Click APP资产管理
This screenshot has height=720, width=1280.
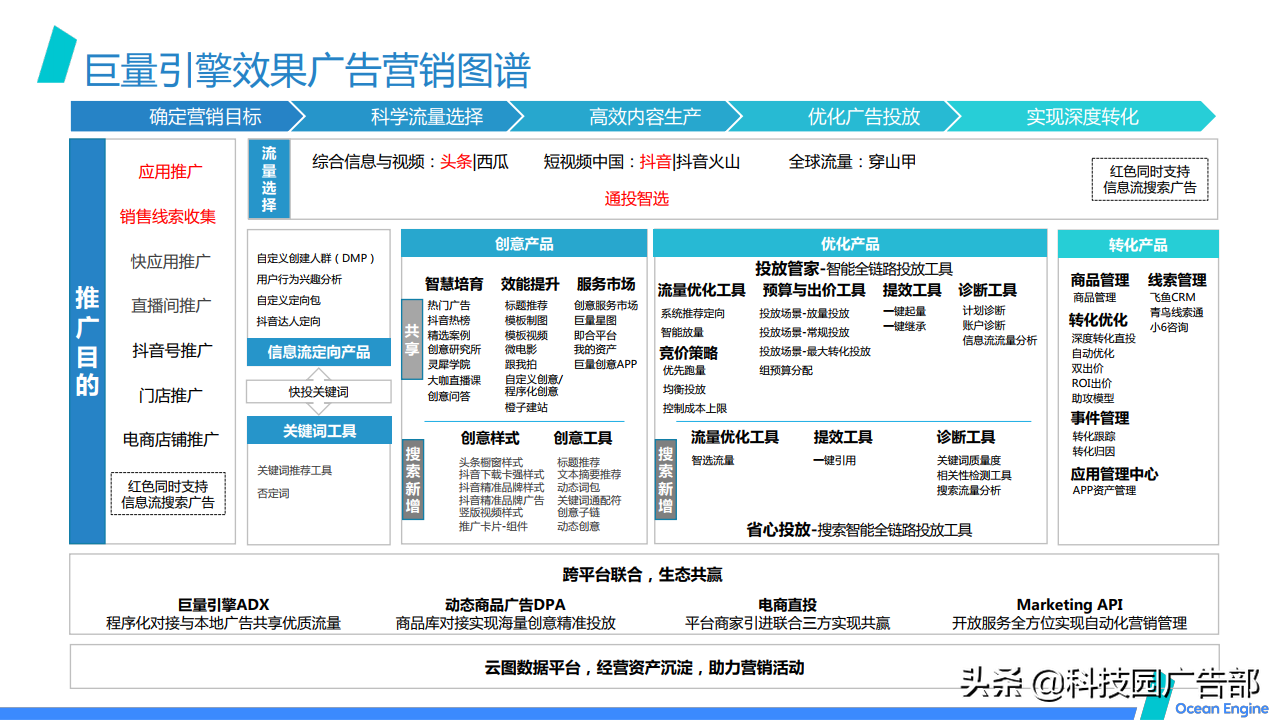1104,490
